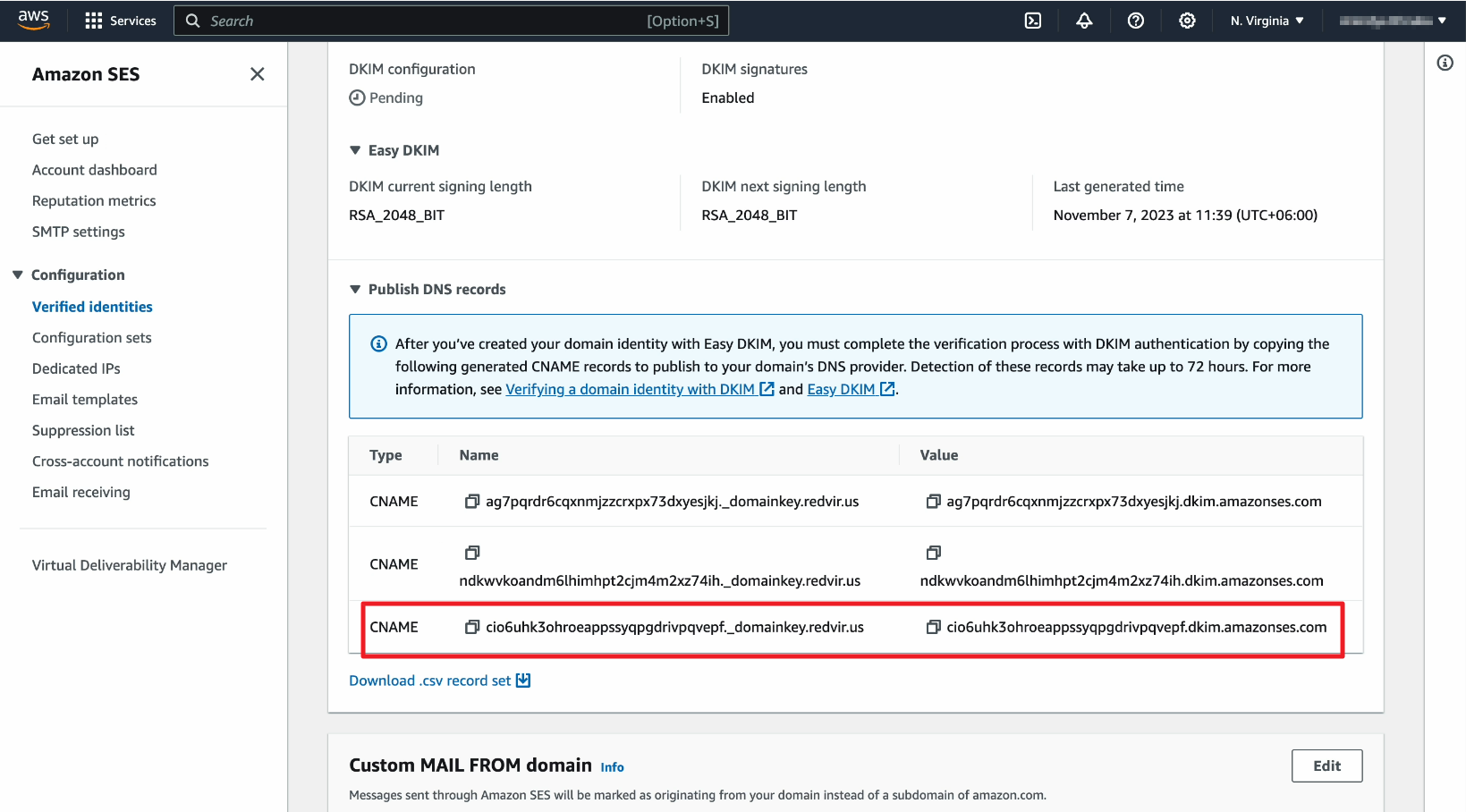Open the settings gear icon
Image resolution: width=1466 pixels, height=812 pixels.
coord(1187,21)
